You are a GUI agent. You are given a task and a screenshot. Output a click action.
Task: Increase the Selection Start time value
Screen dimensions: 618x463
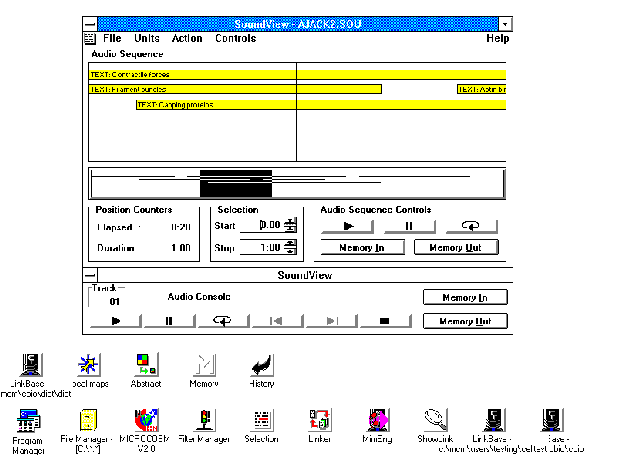click(x=291, y=222)
